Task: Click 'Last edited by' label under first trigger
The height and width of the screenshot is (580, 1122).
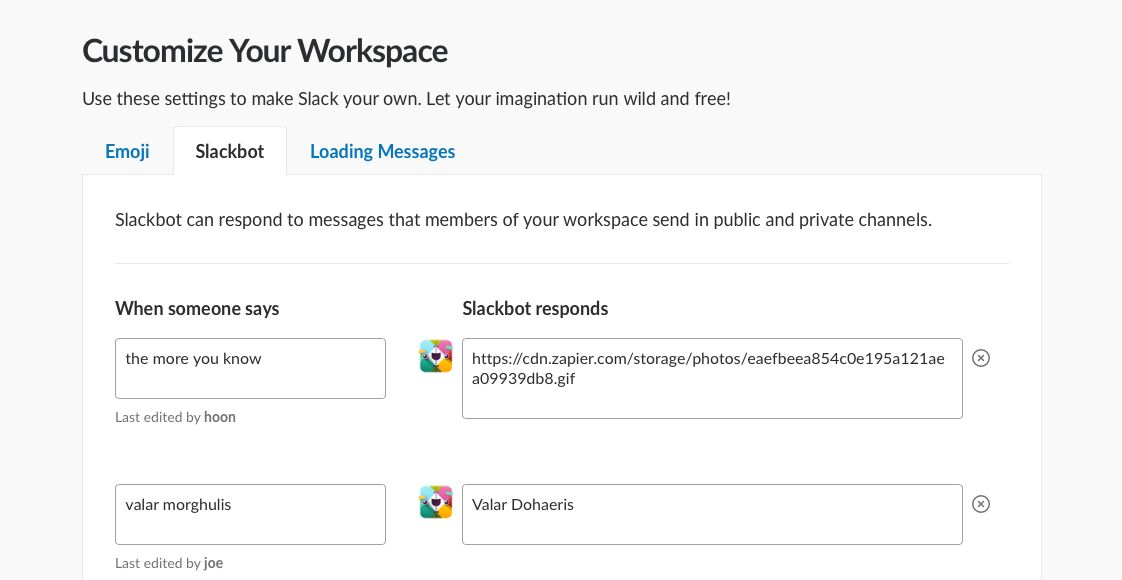Action: 158,417
